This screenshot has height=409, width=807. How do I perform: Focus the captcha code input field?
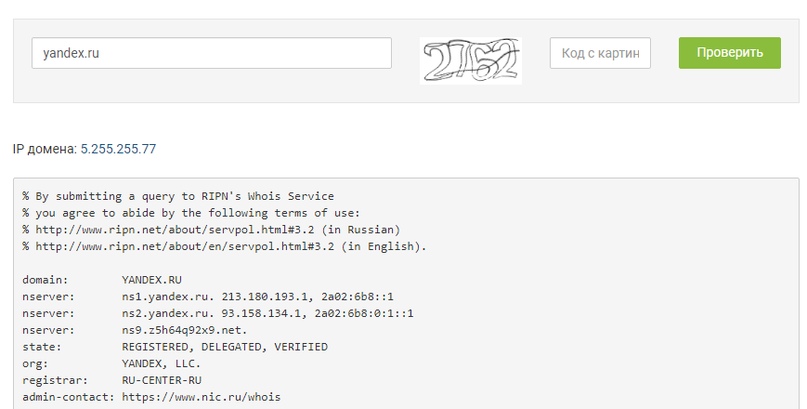[x=600, y=53]
